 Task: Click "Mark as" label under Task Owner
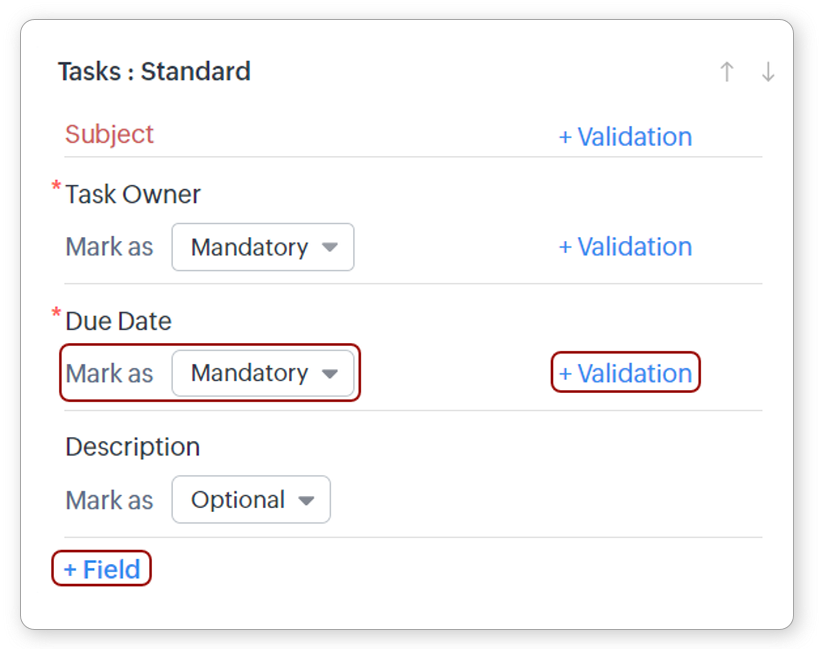pyautogui.click(x=109, y=247)
